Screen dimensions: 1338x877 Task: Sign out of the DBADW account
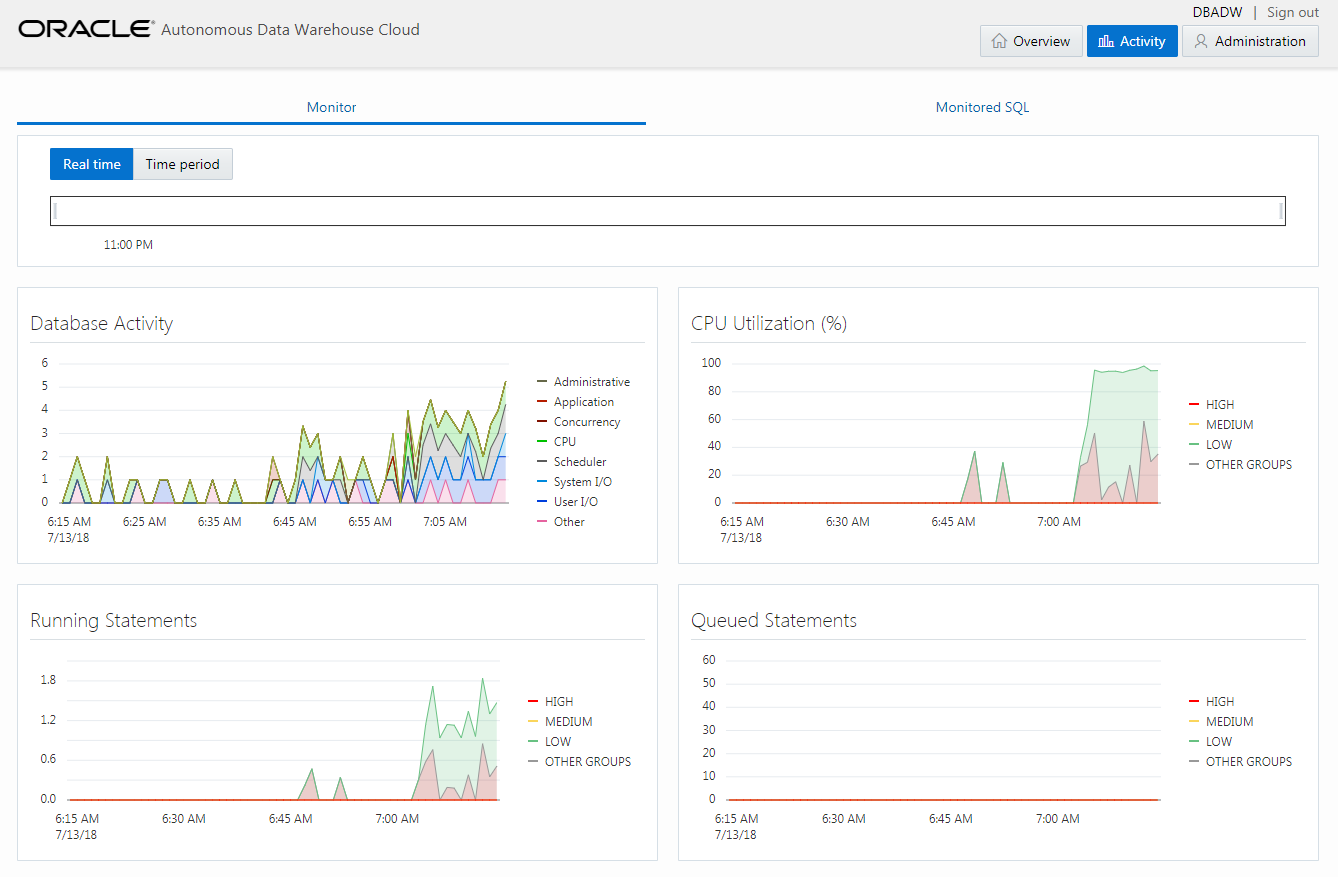coord(1292,12)
